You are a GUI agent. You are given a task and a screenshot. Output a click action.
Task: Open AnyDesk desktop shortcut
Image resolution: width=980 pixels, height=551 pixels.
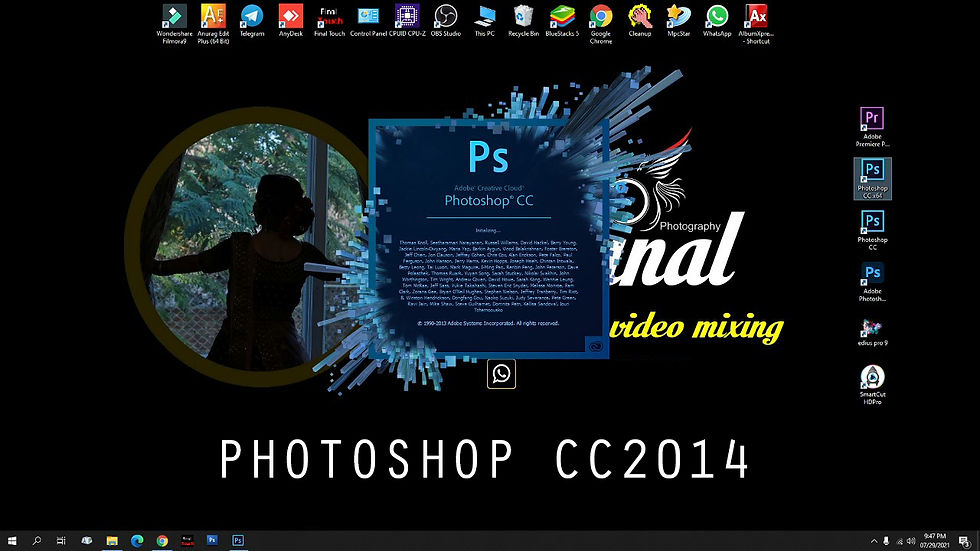pos(291,21)
